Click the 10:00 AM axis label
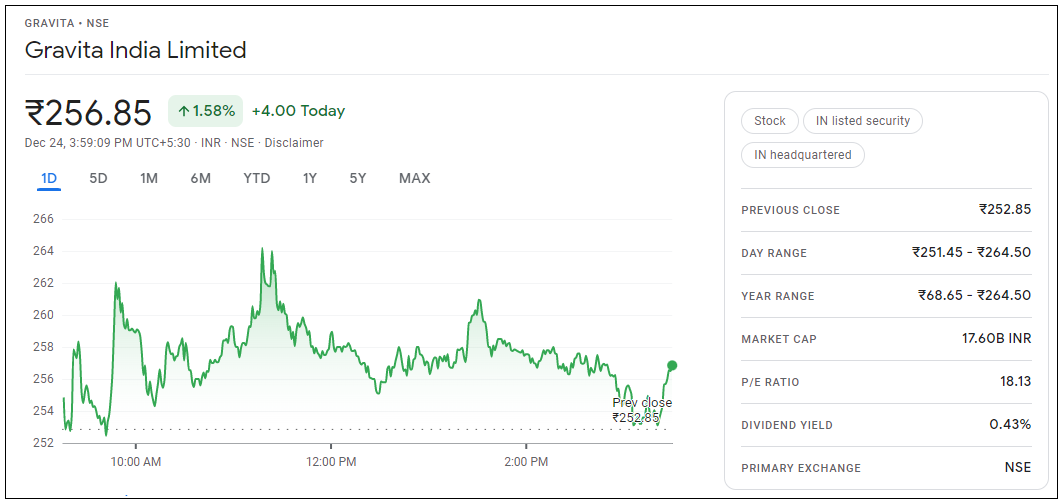 tap(136, 463)
